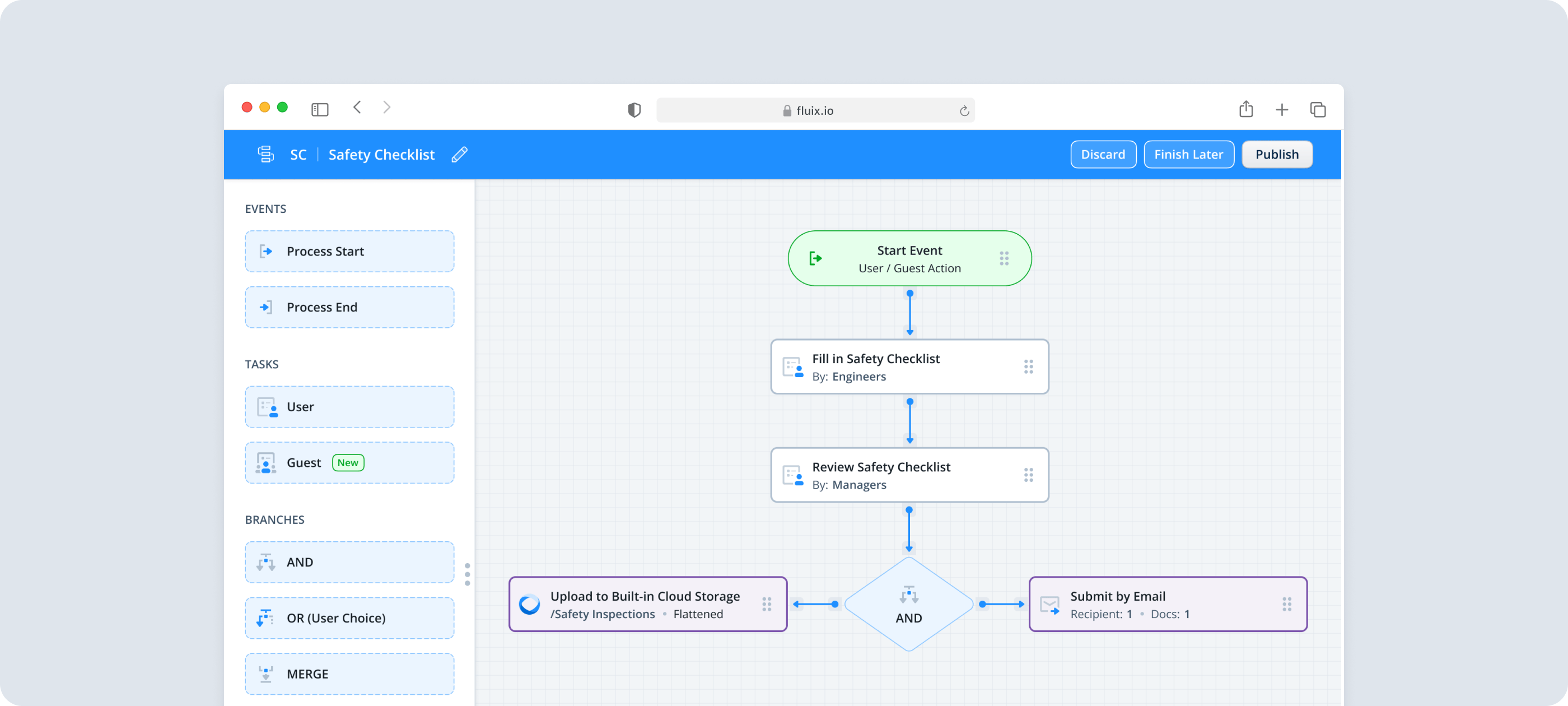Select the Process Start event block
Screen dimensions: 1568x706
point(349,252)
